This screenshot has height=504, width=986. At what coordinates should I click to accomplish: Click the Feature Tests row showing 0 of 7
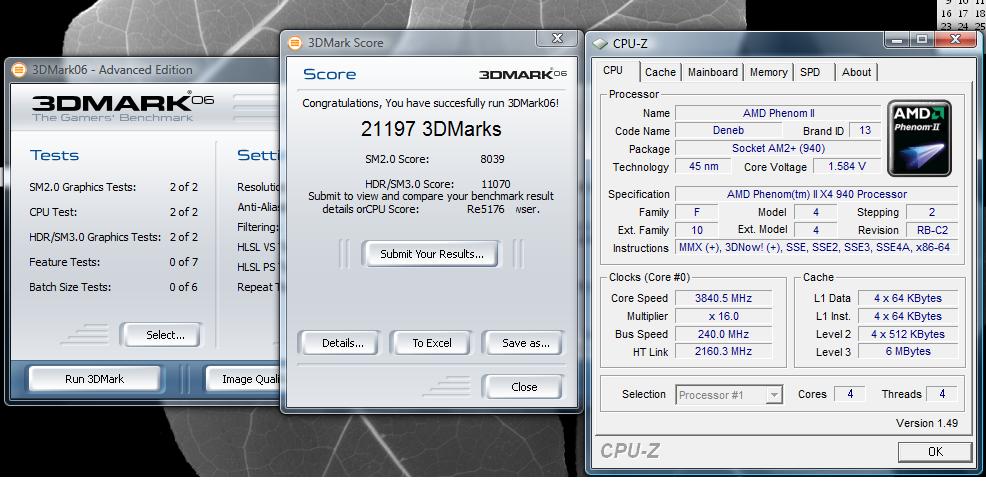click(x=113, y=262)
